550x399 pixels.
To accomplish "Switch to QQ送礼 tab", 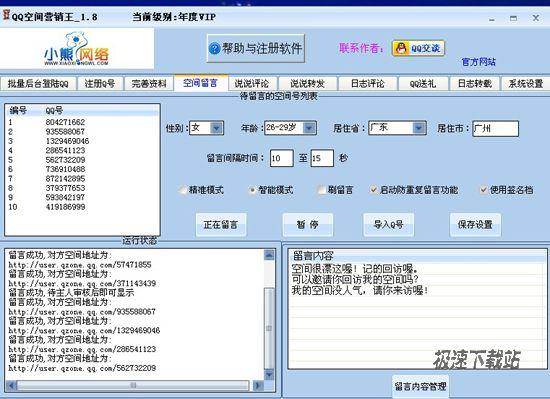I will pyautogui.click(x=423, y=83).
